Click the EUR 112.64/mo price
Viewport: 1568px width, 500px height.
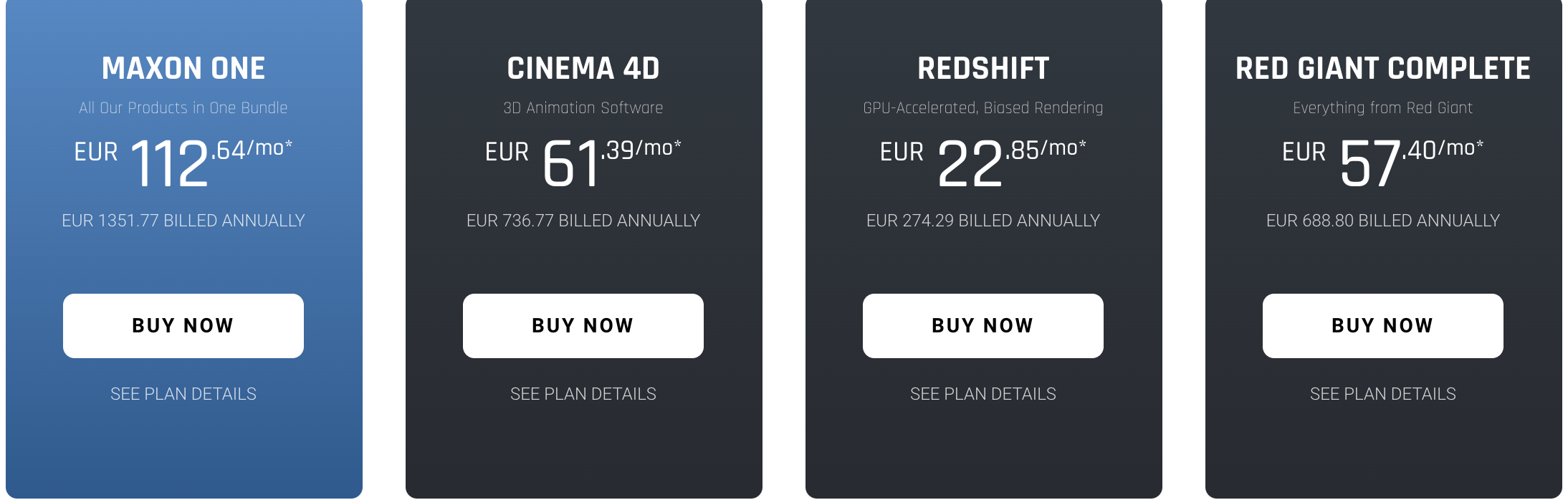click(x=183, y=163)
